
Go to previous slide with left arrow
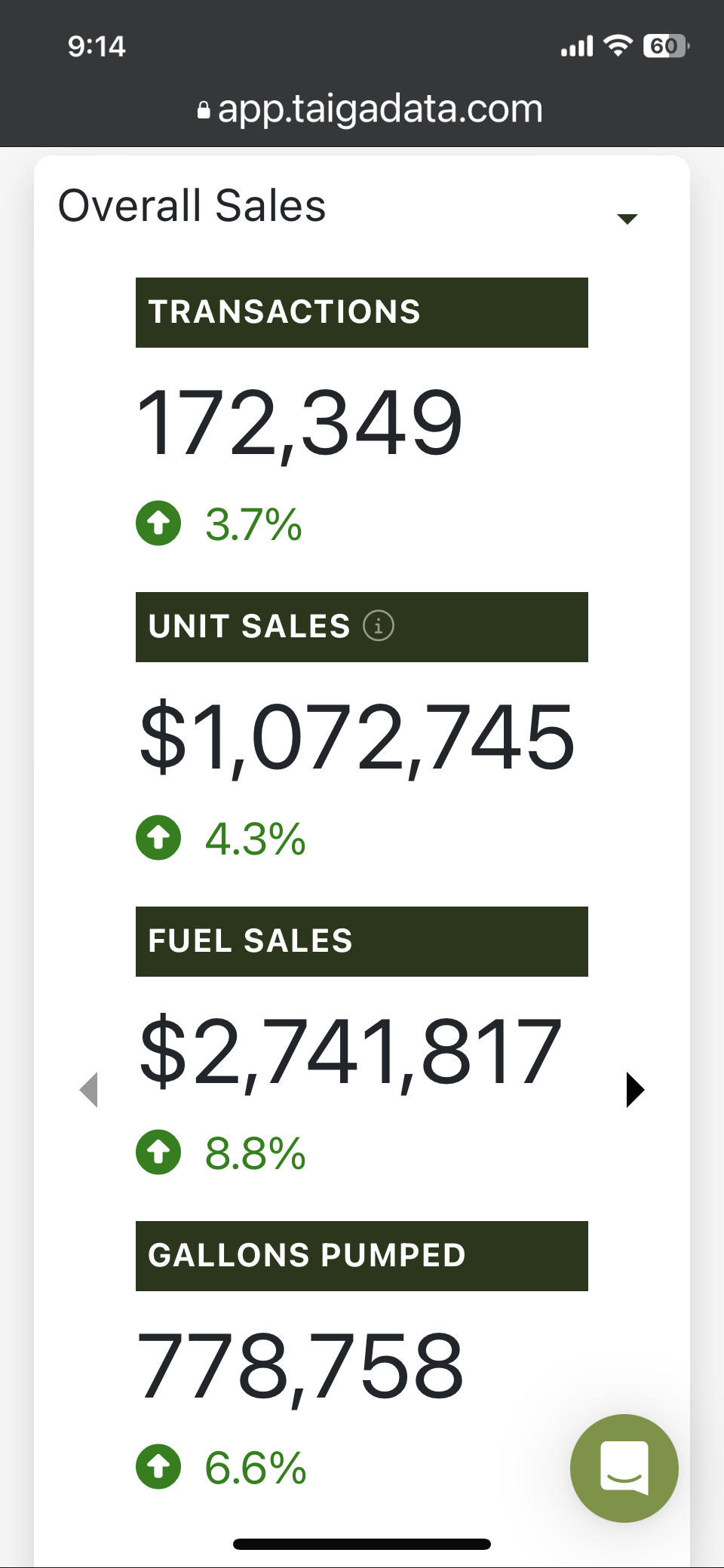(89, 1090)
